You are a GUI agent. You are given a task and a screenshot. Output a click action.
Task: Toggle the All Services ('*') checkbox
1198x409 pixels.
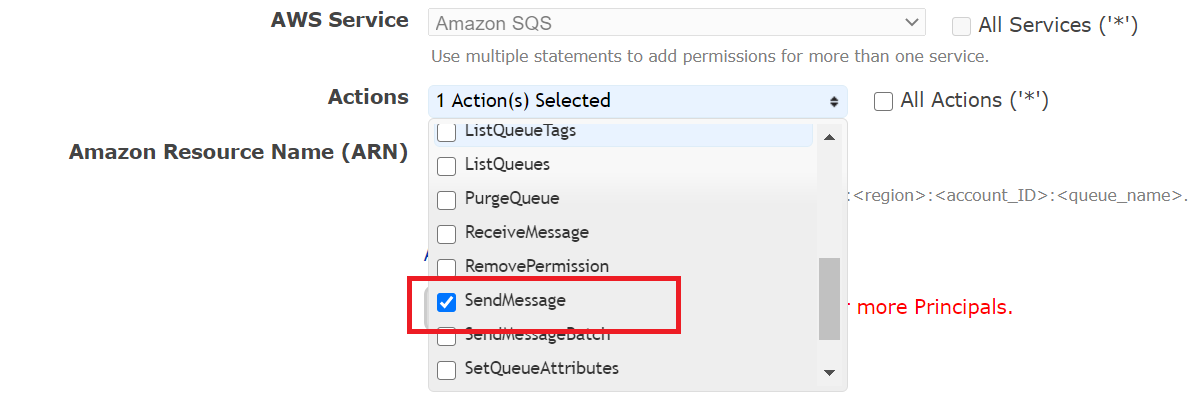pos(961,26)
